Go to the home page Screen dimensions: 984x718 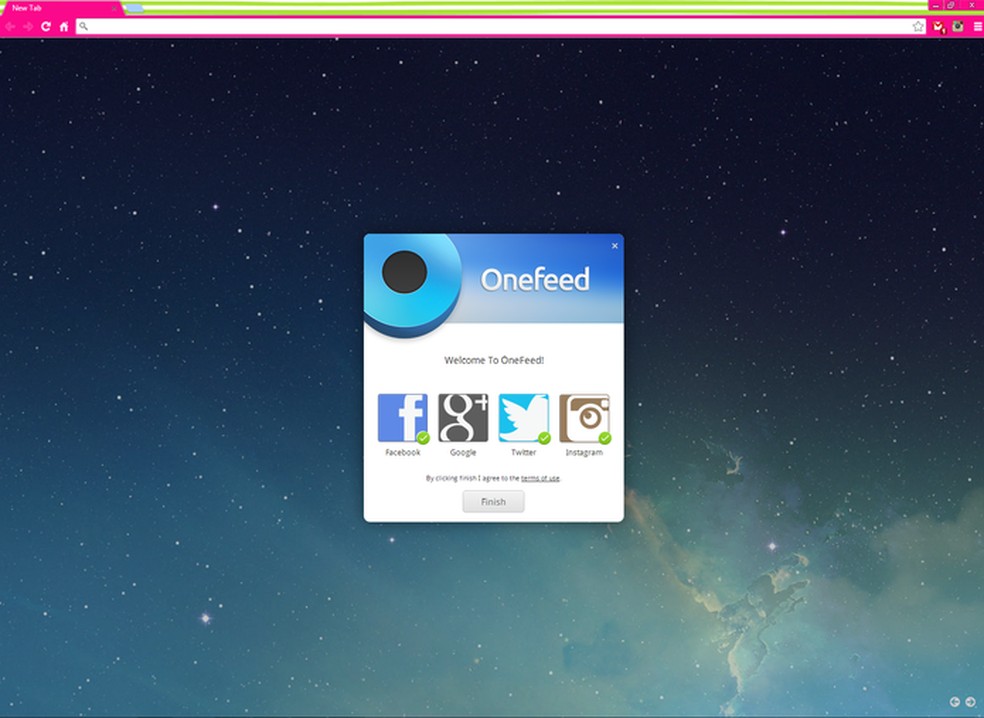(63, 26)
